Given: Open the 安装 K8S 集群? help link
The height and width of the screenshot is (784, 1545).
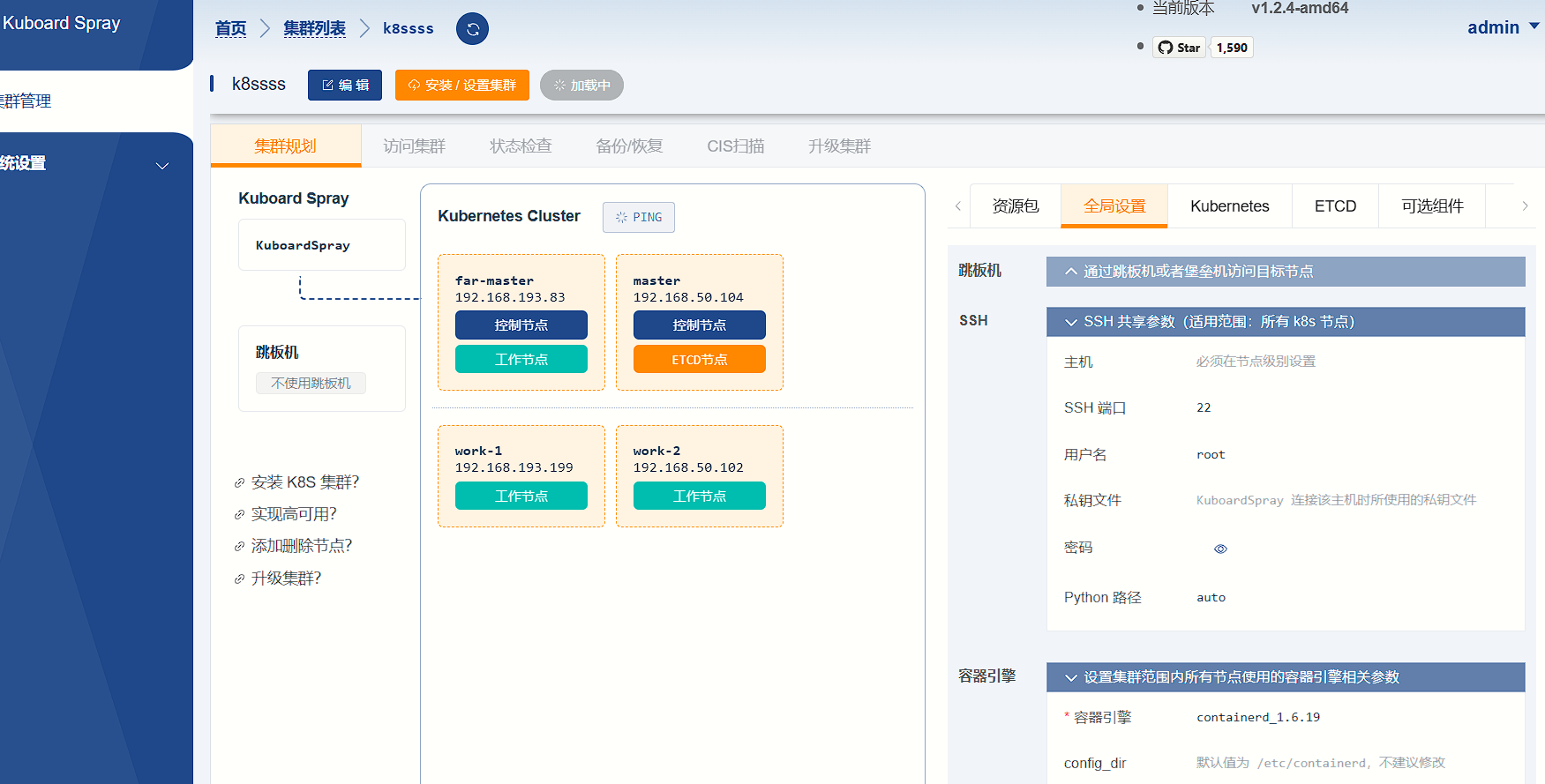Looking at the screenshot, I should 304,482.
